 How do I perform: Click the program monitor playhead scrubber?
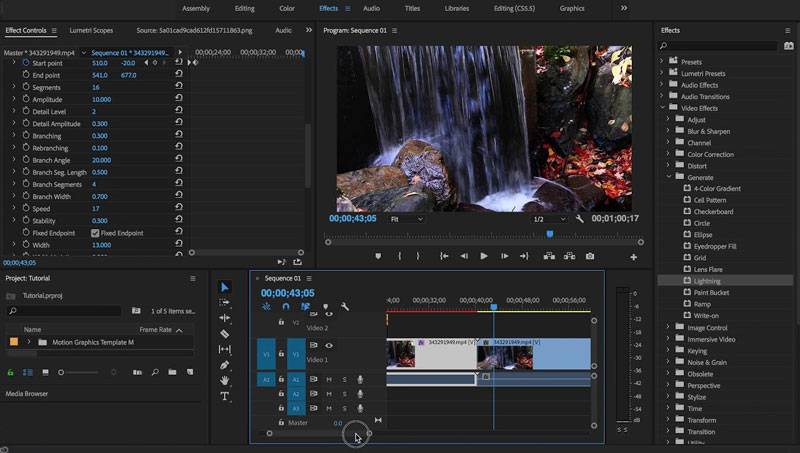[549, 234]
